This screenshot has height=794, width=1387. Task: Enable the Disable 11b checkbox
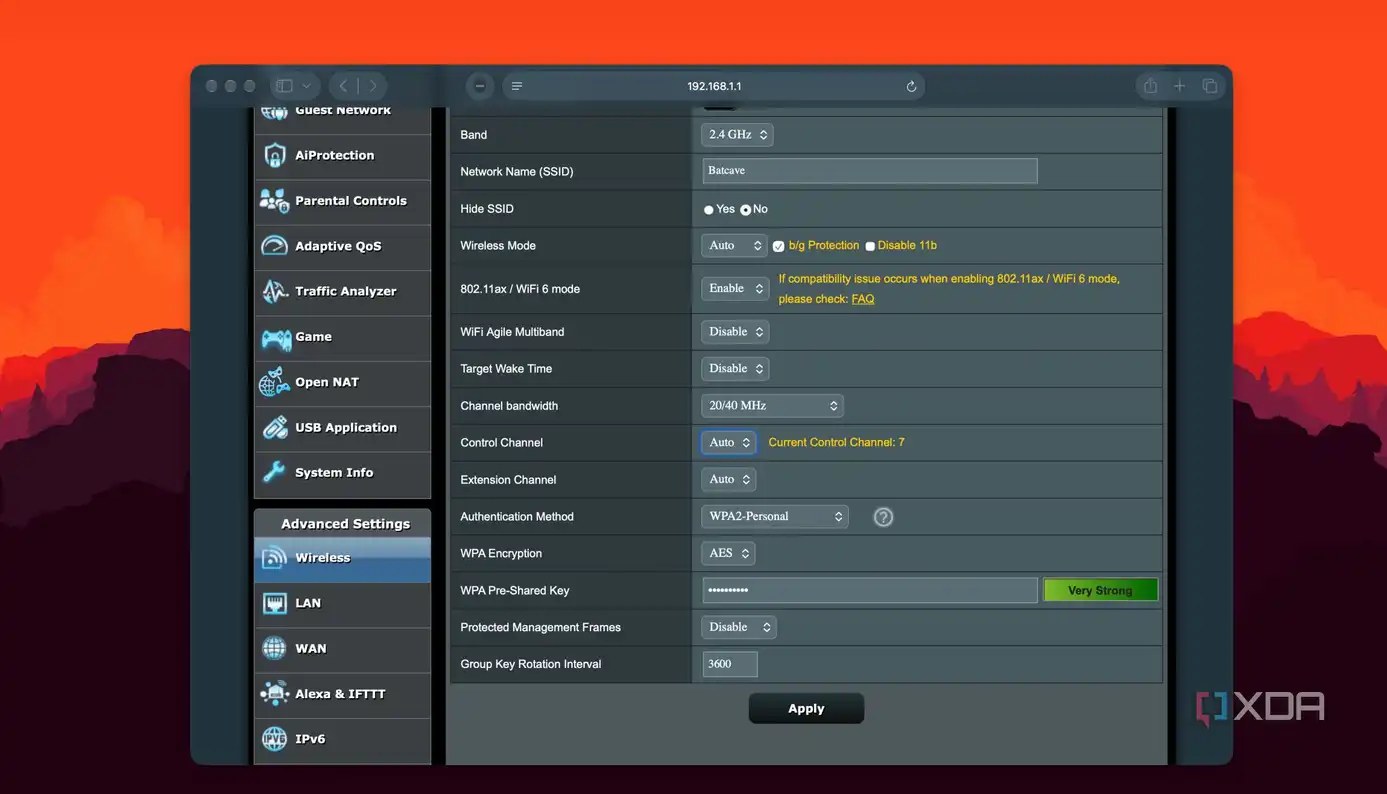[870, 246]
